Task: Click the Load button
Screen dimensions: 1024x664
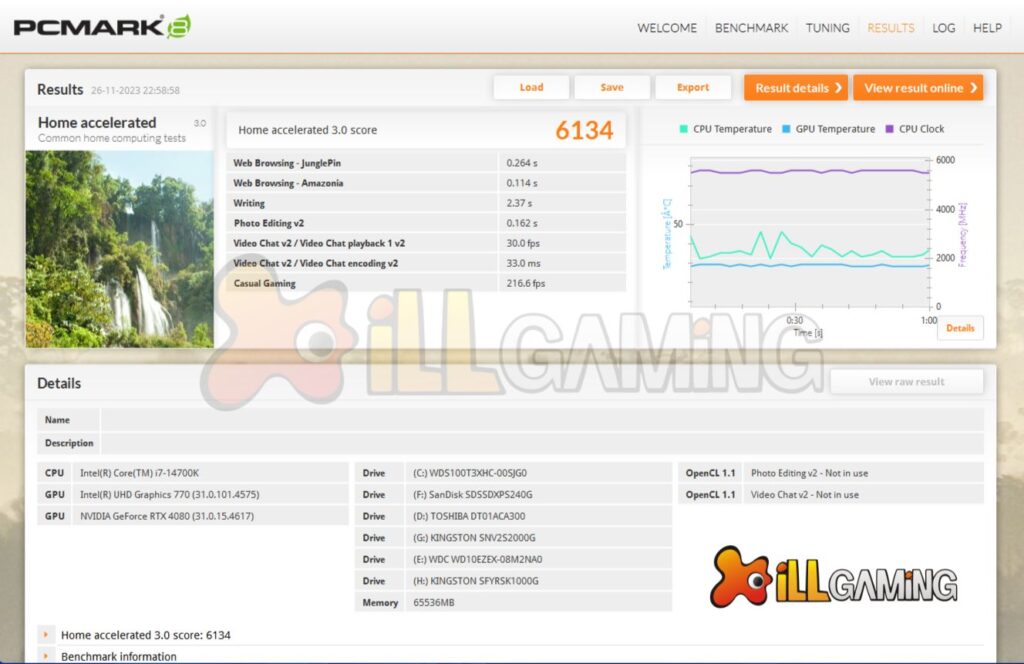Action: (531, 88)
